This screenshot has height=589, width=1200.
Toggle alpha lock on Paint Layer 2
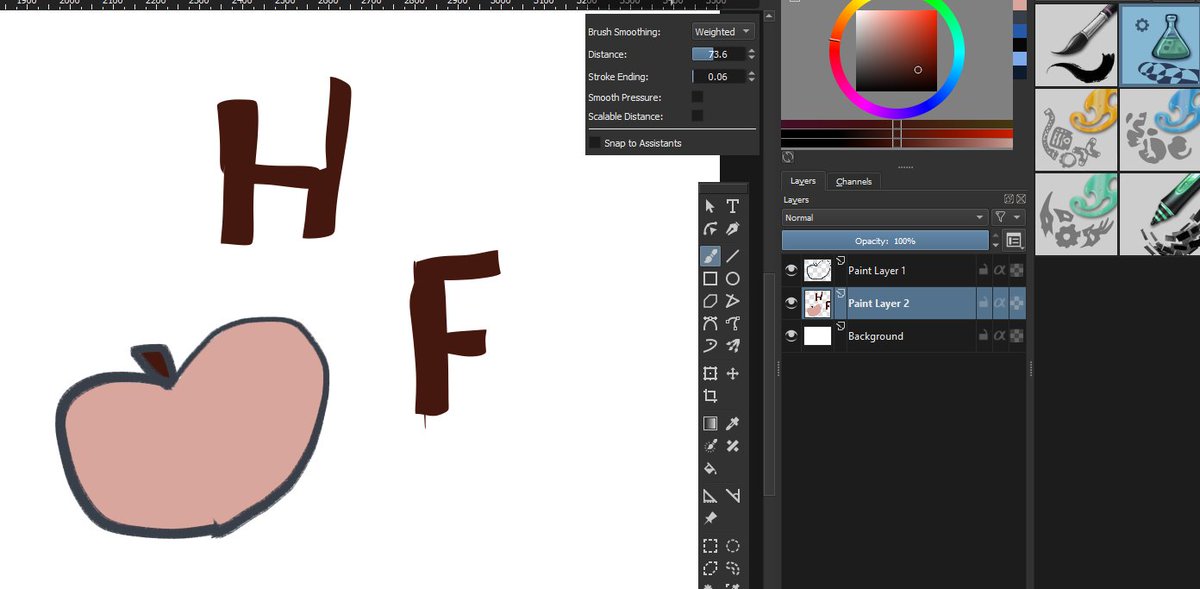[x=1017, y=303]
